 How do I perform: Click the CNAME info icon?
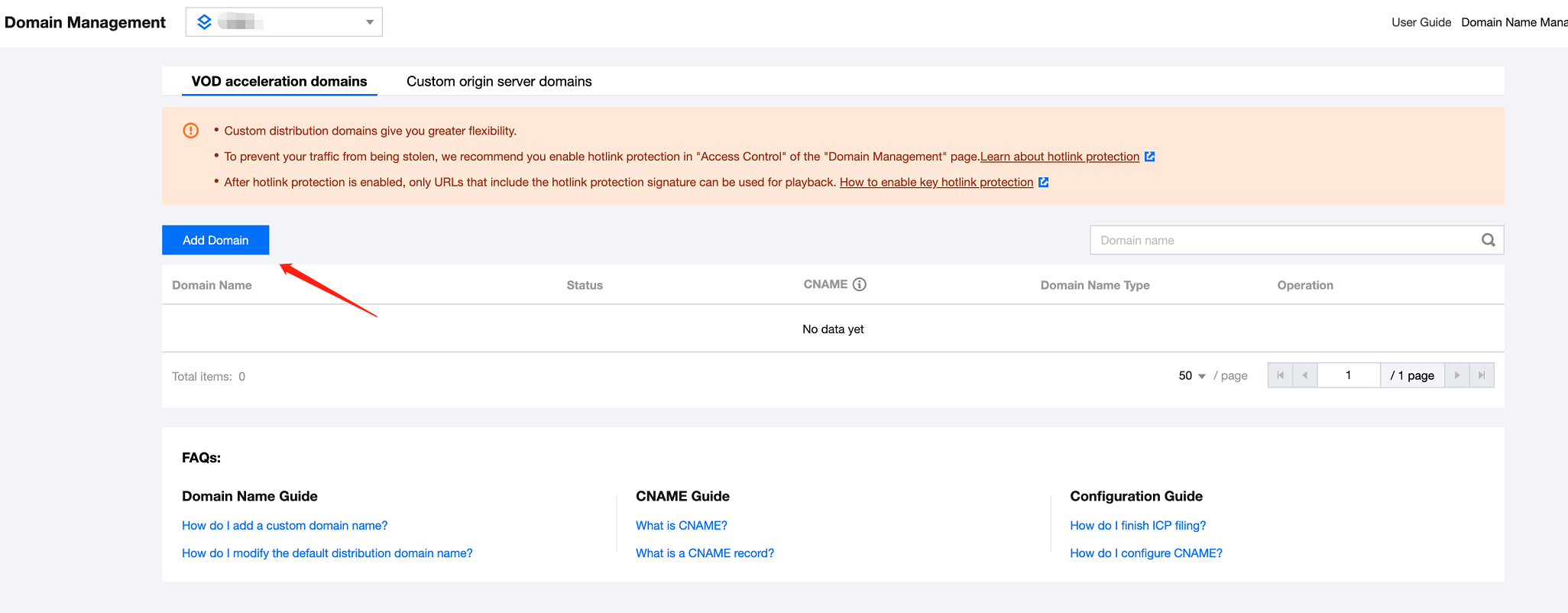point(860,284)
